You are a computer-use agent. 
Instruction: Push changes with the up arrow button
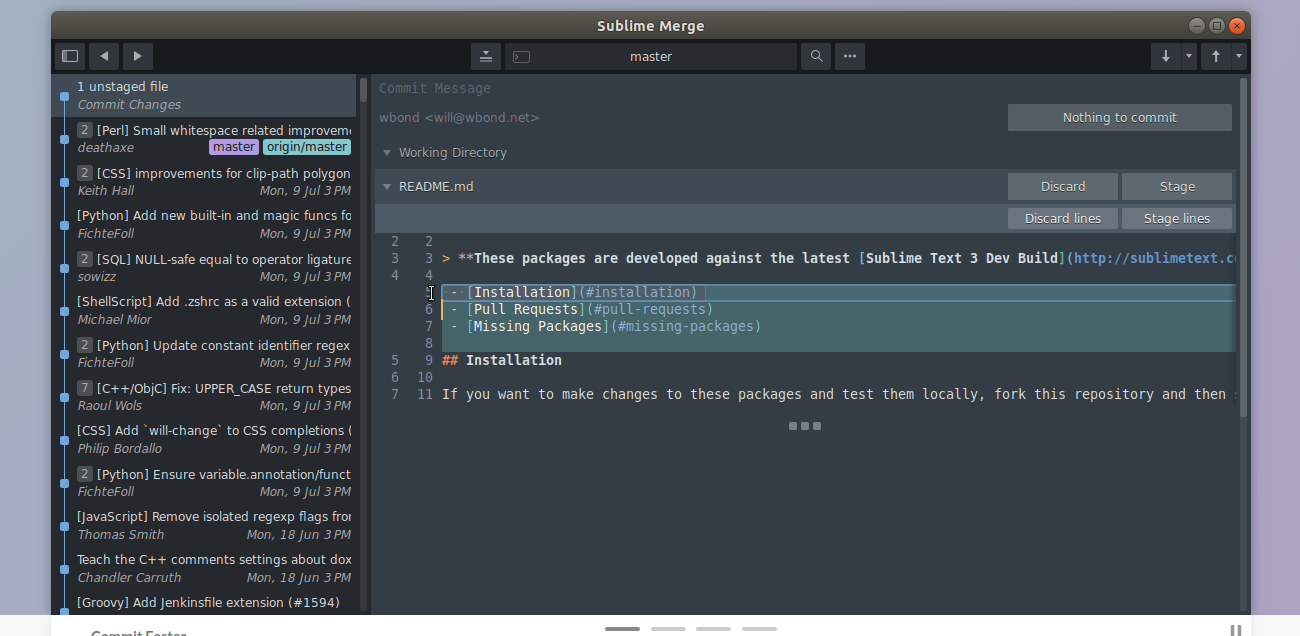1216,56
